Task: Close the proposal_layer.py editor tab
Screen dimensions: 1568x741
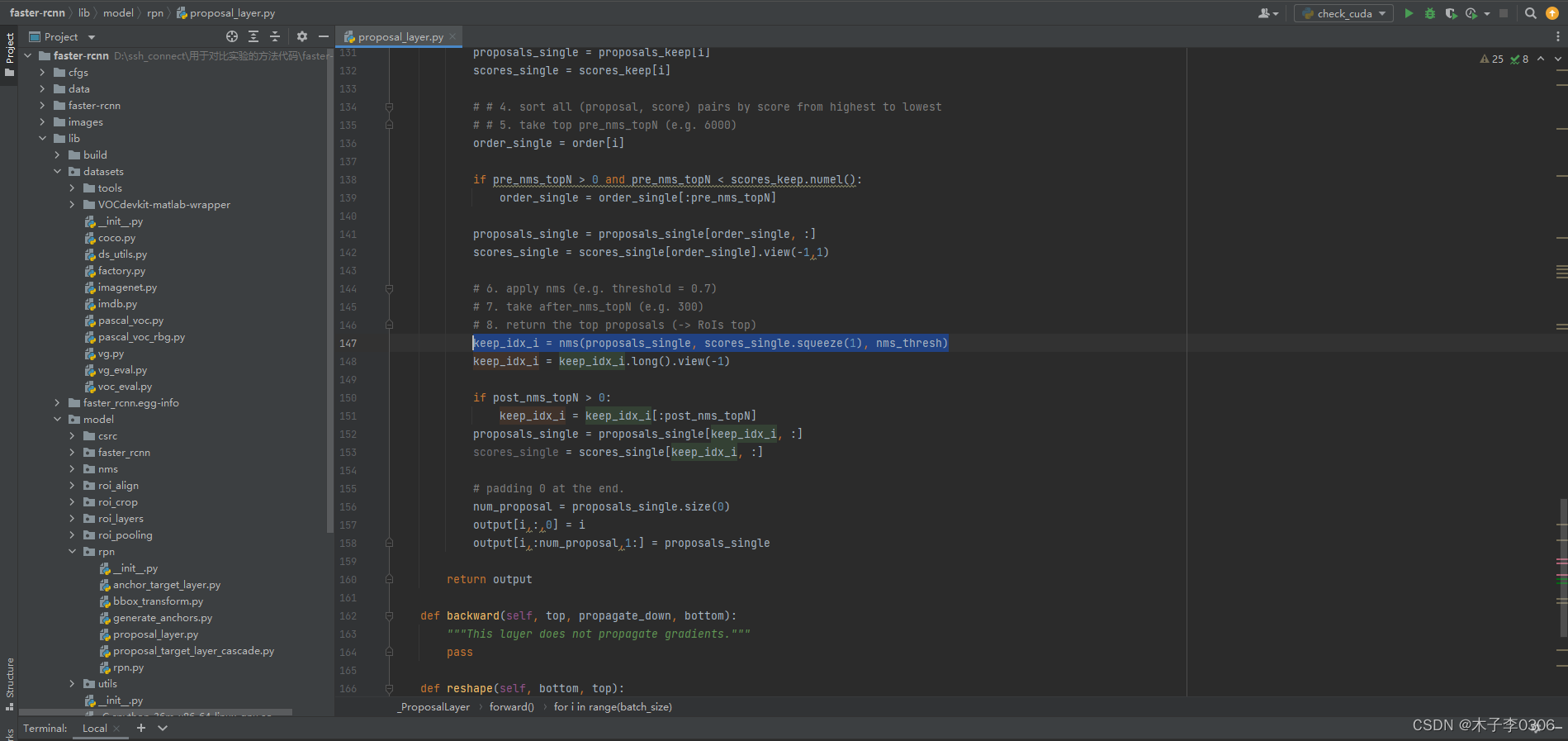Action: coord(452,36)
